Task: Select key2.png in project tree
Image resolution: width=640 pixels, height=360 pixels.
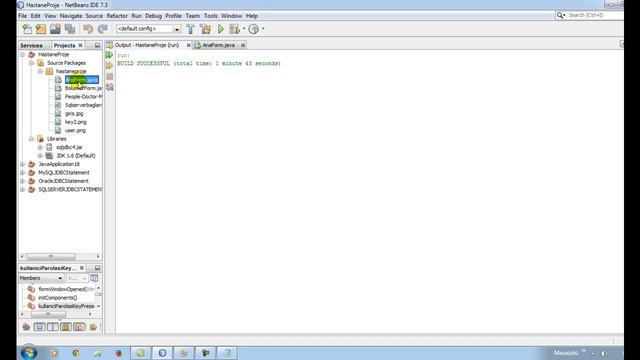Action: tap(76, 122)
